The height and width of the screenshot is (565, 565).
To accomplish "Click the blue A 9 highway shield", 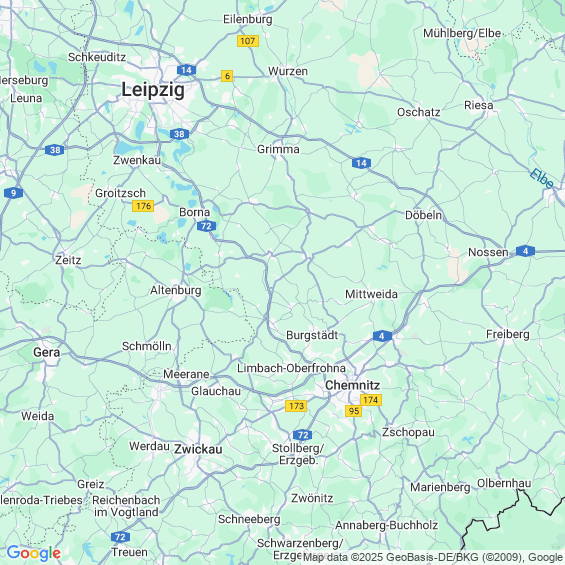I will 13,193.
